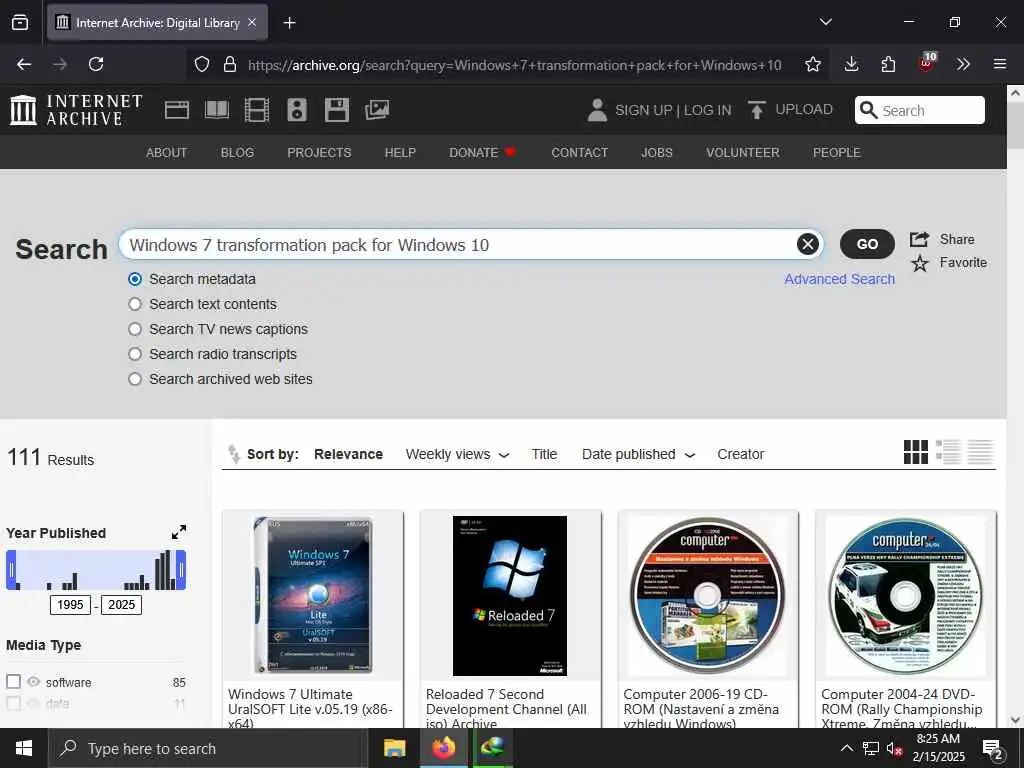Open the Internet Archive home logo
Viewport: 1024px width, 768px height.
coord(76,110)
